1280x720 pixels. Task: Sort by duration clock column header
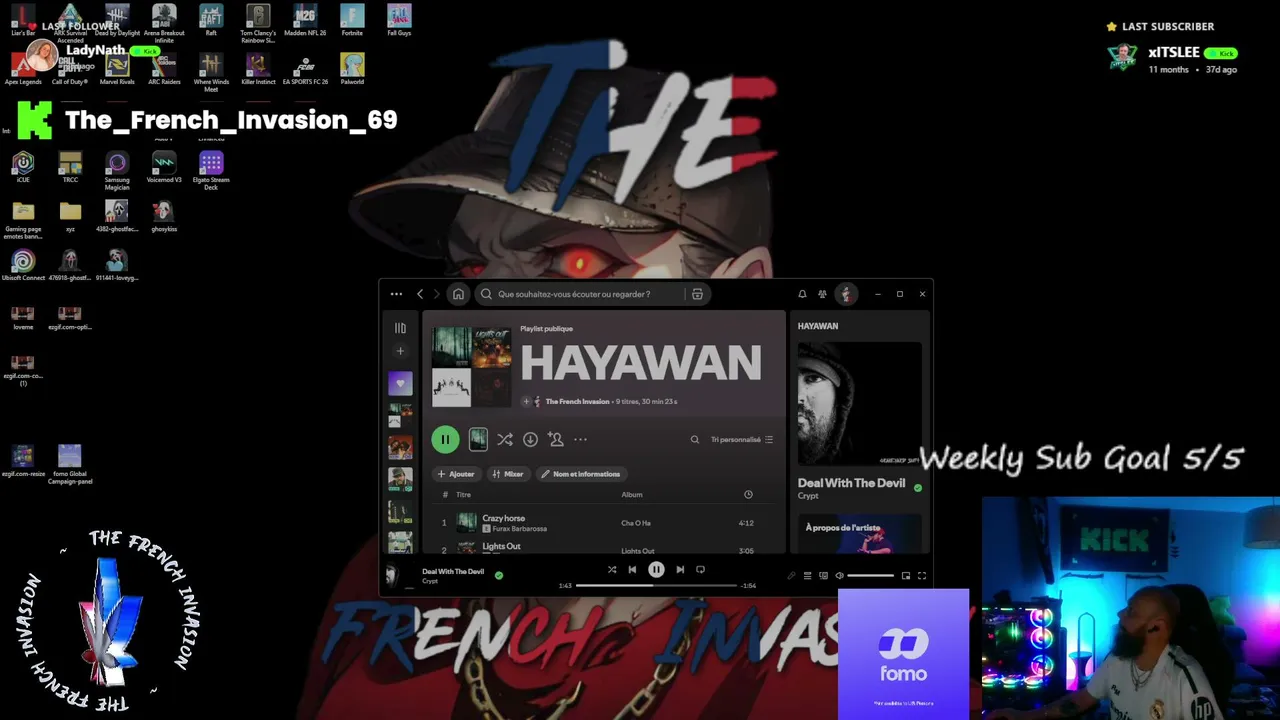748,495
